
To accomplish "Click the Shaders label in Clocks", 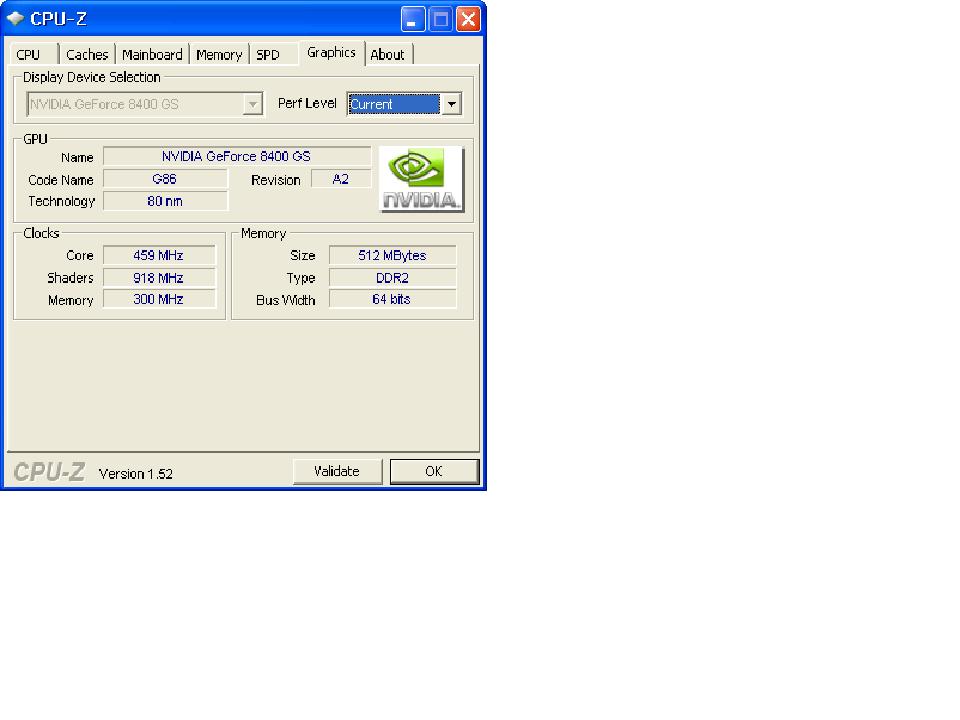I will coord(70,278).
